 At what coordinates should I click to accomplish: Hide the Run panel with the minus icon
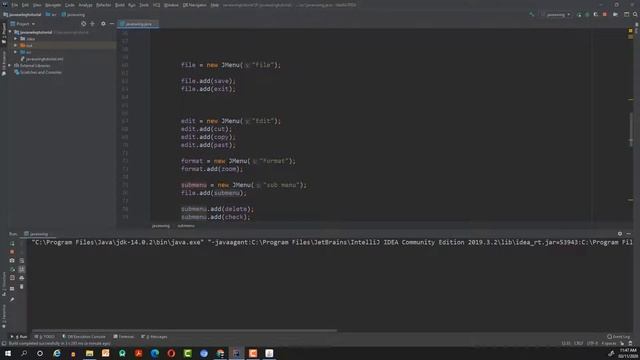[629, 234]
